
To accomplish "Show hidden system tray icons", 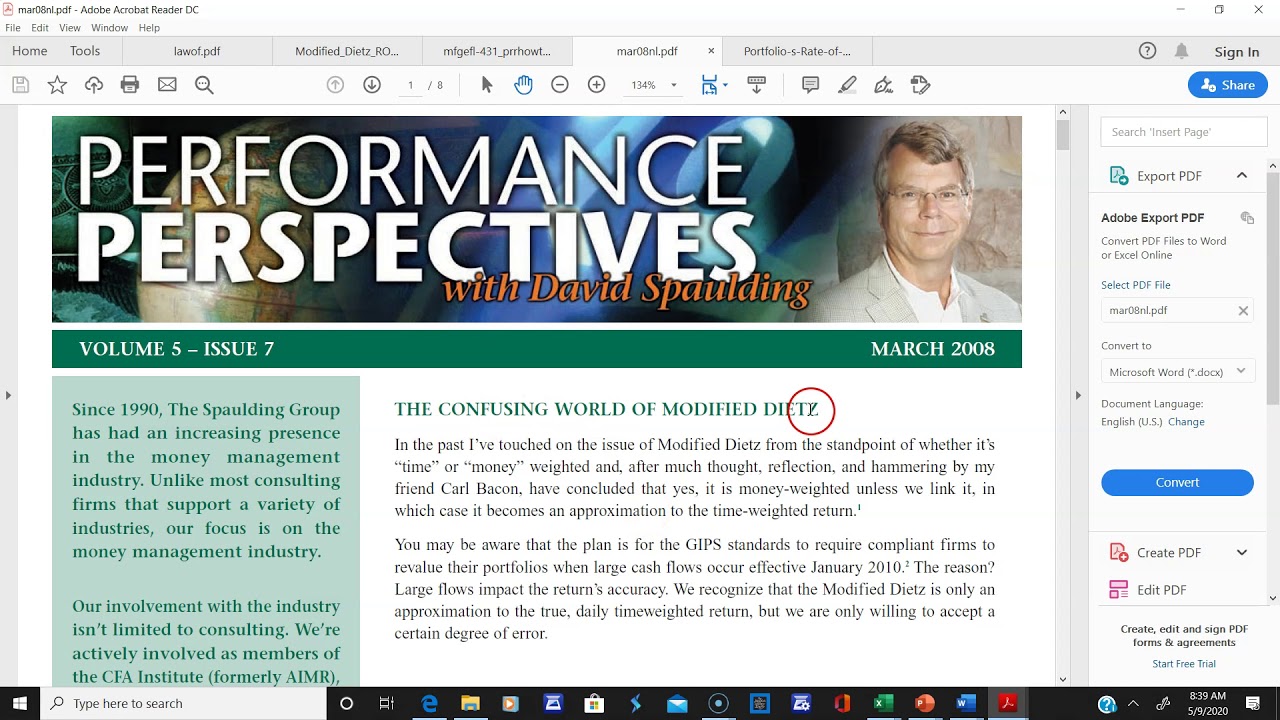I will 1135,703.
